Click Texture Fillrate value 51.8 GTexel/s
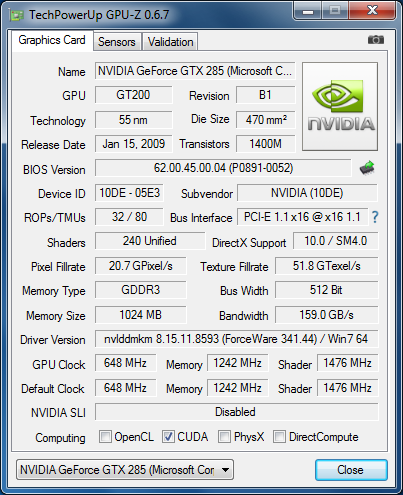 (327, 266)
